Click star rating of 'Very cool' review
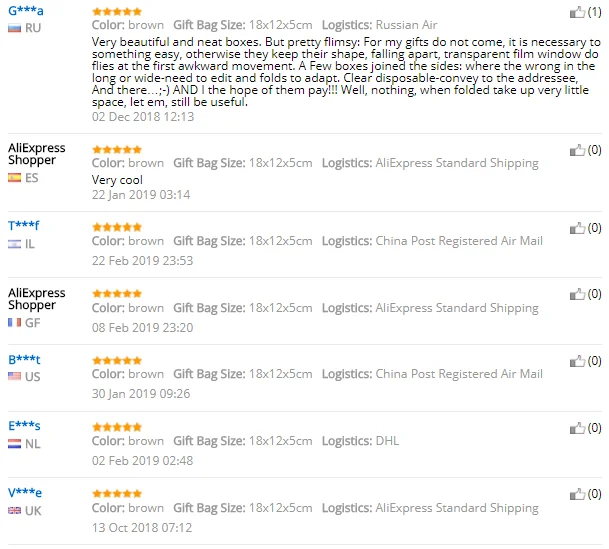 tap(116, 148)
